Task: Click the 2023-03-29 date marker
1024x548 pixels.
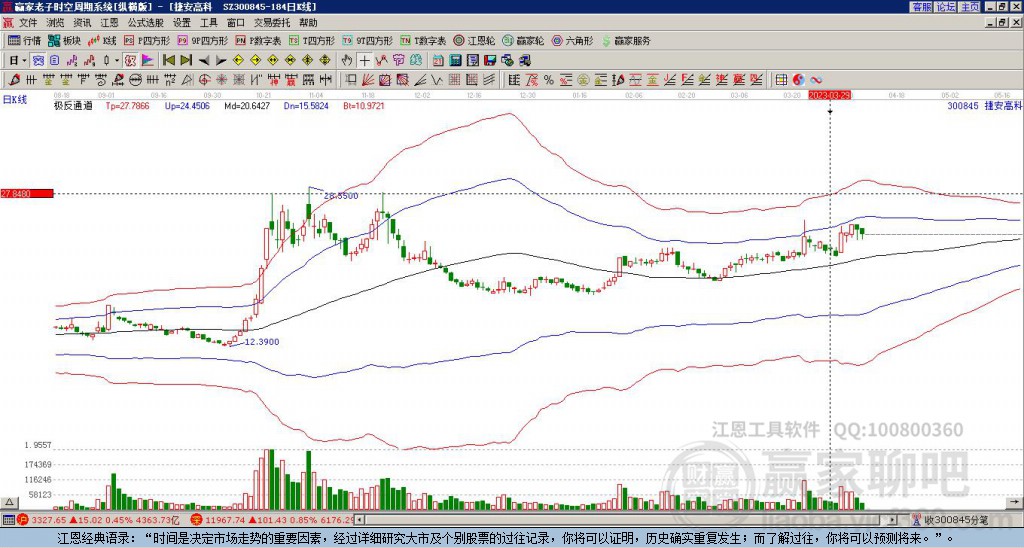Action: 830,95
